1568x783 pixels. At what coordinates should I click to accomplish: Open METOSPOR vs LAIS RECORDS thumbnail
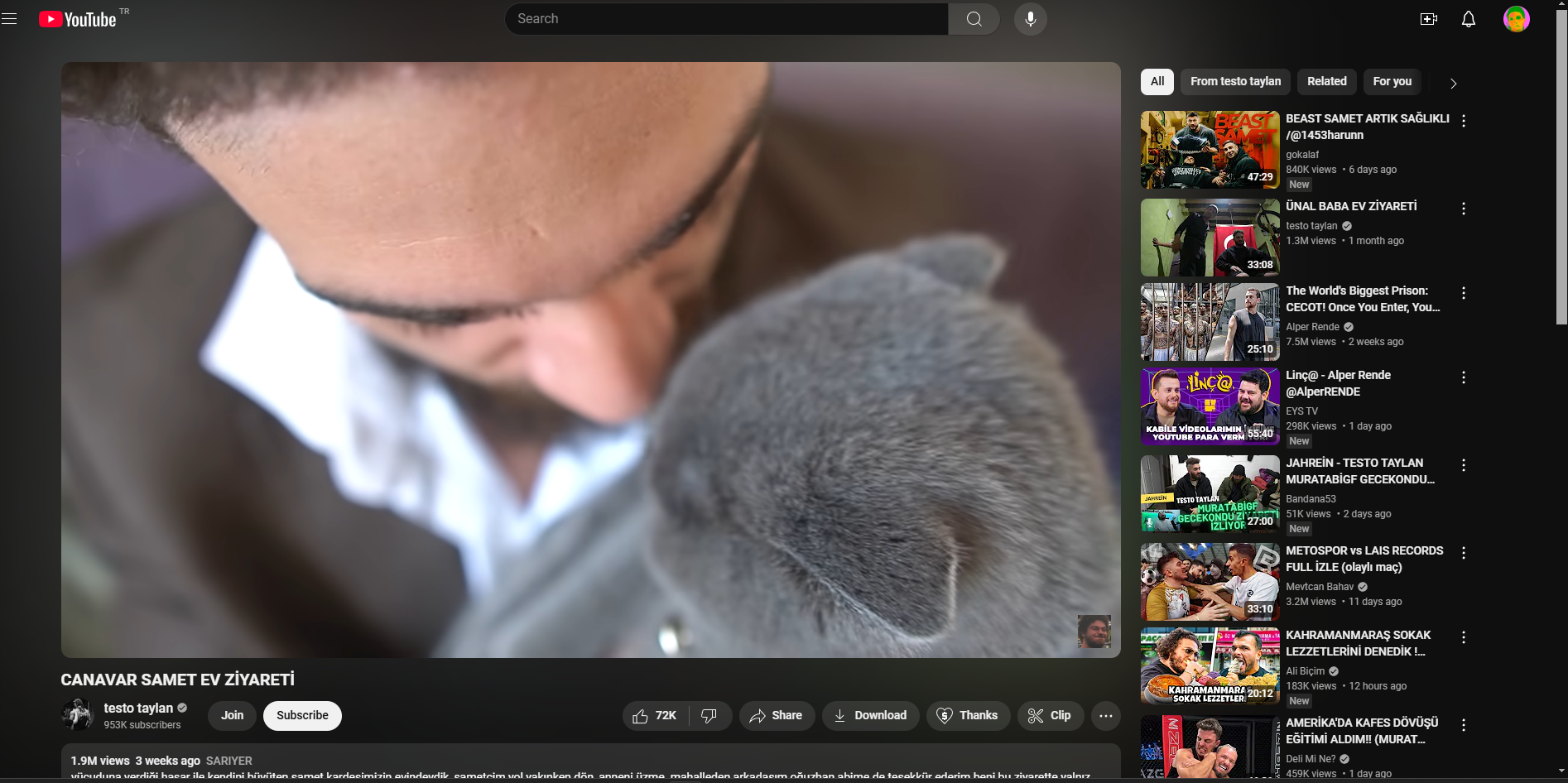1210,582
